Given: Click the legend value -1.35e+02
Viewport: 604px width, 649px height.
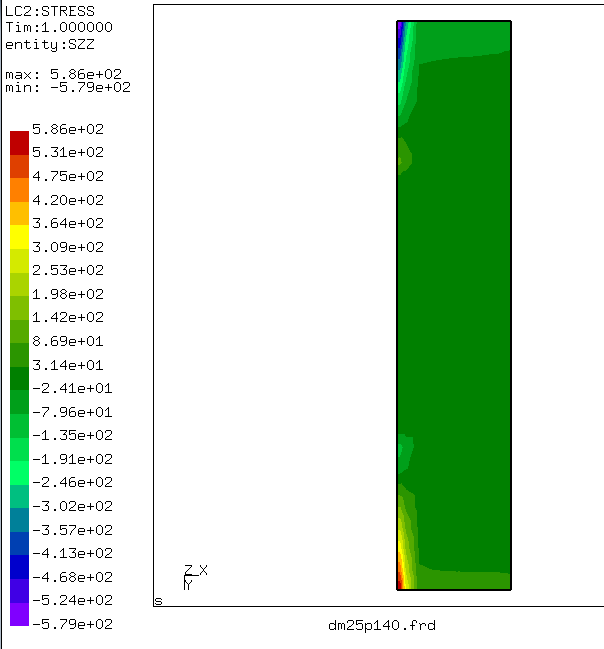Looking at the screenshot, I should point(72,435).
